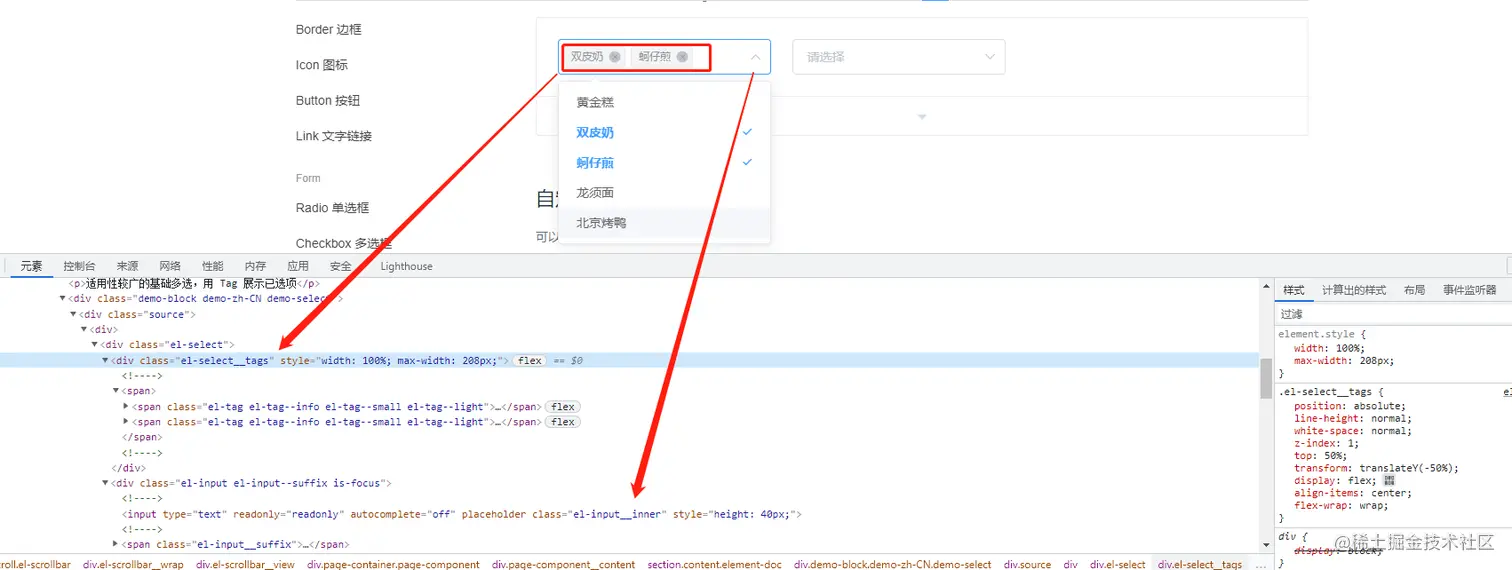Click the div.source breadcrumb
Screen dimensions: 1512x570
point(1027,564)
